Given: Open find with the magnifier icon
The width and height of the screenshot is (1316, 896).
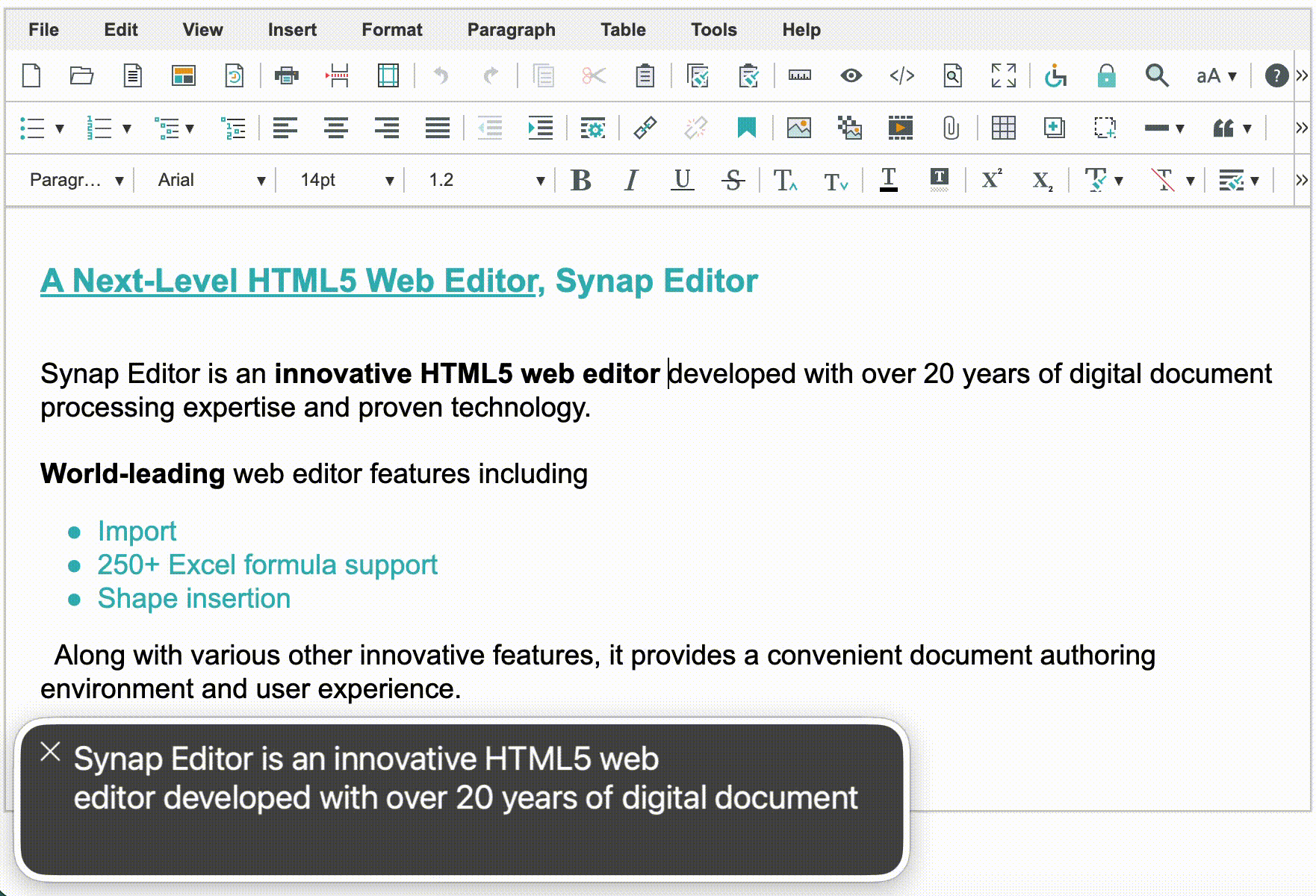Looking at the screenshot, I should (x=1157, y=75).
